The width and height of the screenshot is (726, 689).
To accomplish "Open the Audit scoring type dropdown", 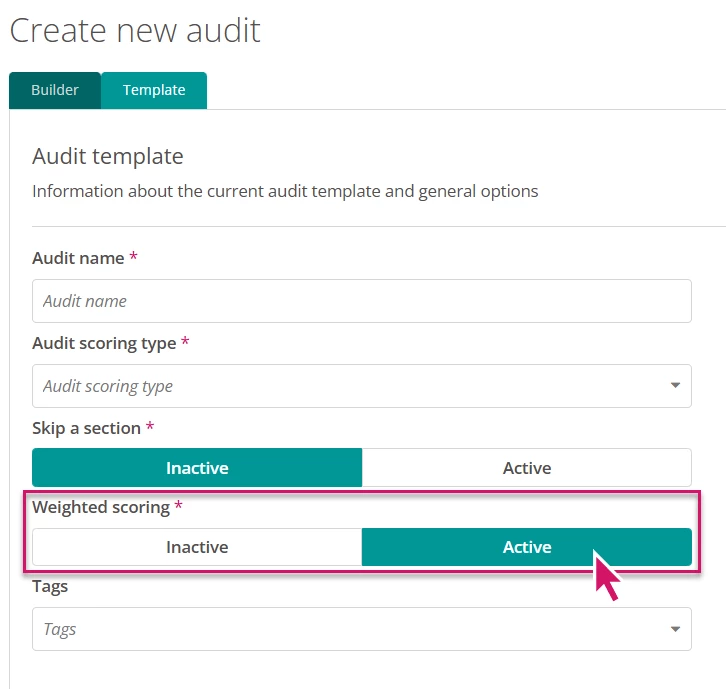I will (x=362, y=386).
